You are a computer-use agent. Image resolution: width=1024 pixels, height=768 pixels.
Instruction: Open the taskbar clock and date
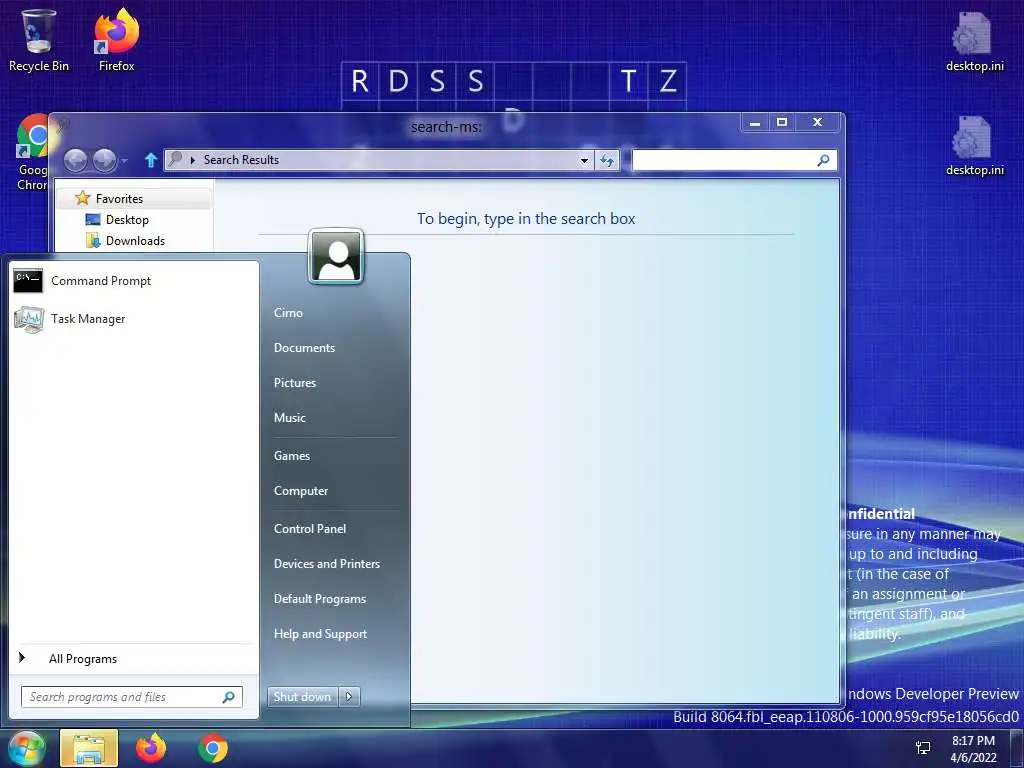click(973, 748)
